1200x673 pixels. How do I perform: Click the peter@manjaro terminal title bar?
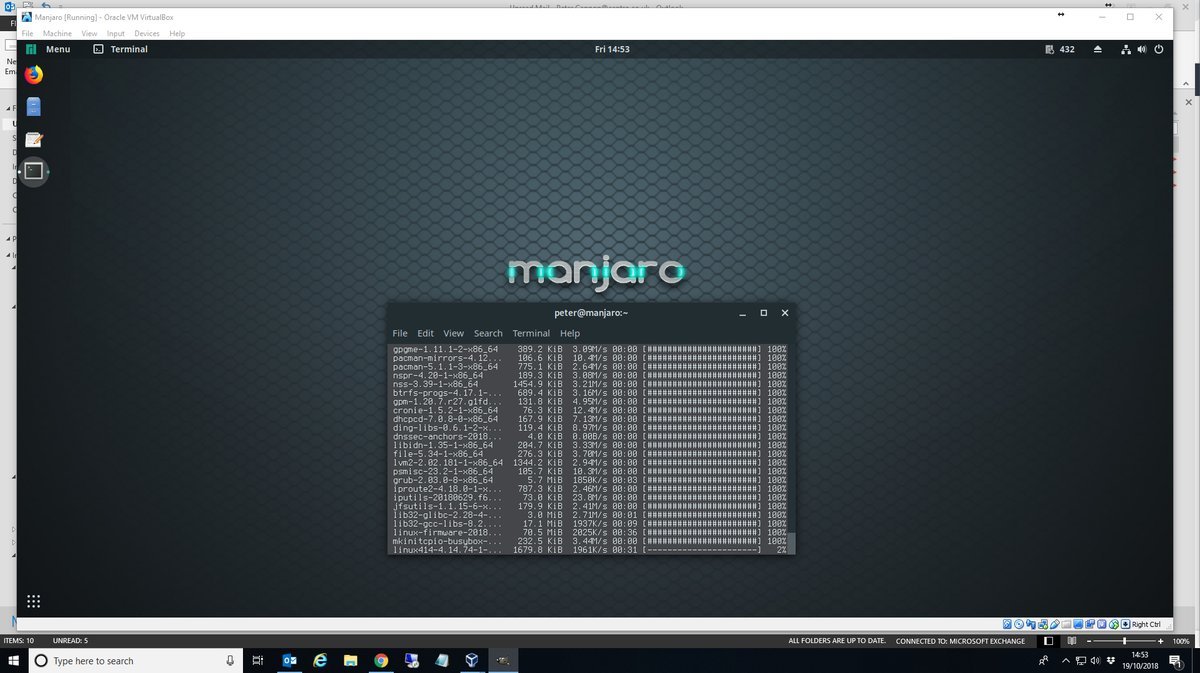tap(590, 312)
